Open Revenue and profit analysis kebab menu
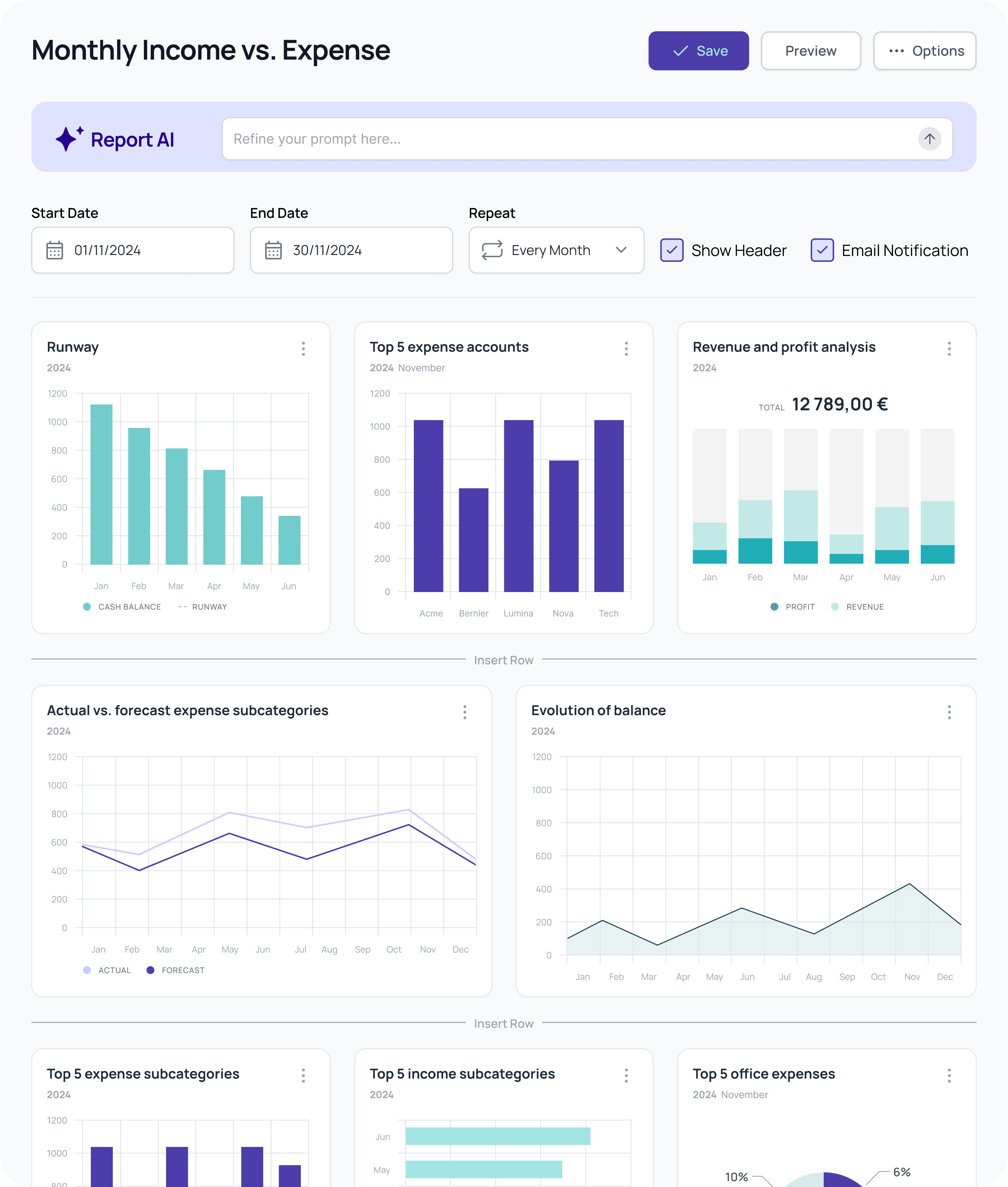 (x=949, y=349)
